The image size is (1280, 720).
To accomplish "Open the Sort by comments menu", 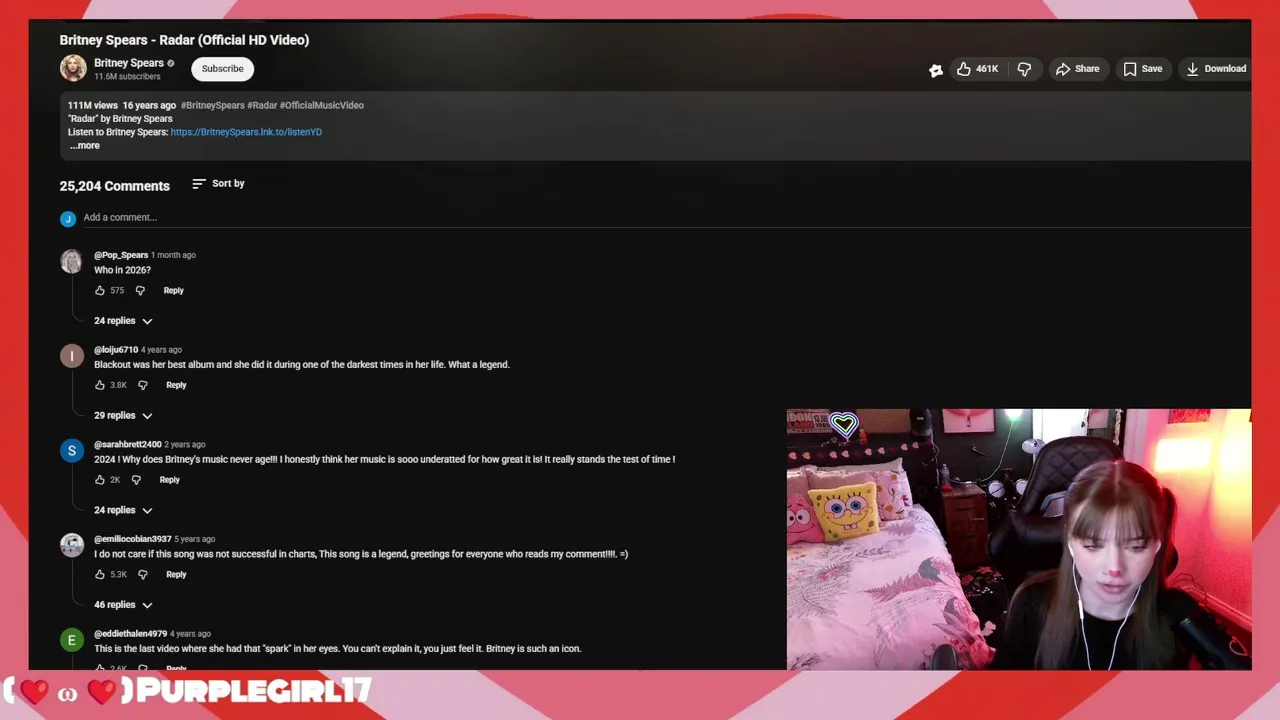I will (218, 184).
